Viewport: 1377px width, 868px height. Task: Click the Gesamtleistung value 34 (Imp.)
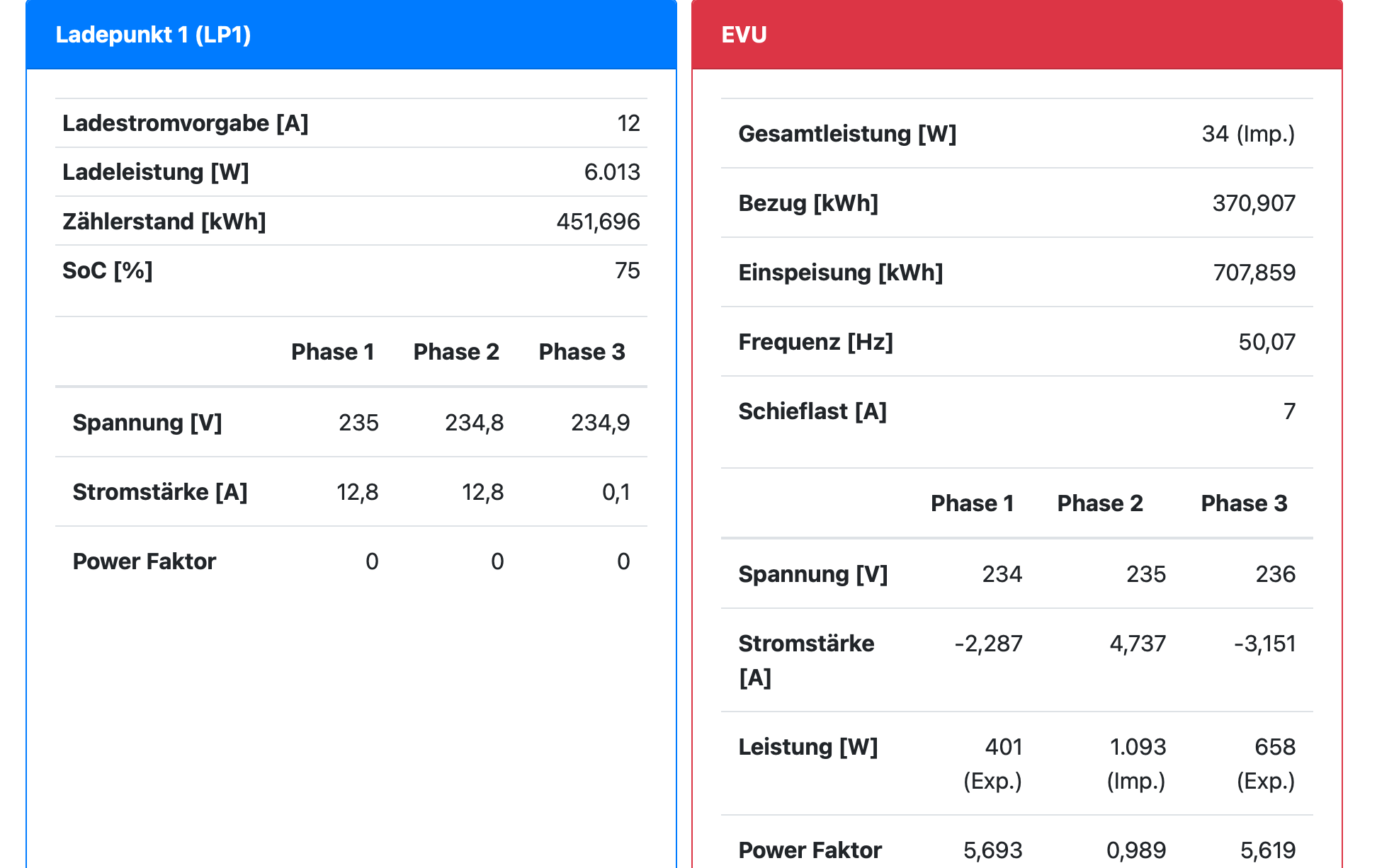tap(1248, 134)
